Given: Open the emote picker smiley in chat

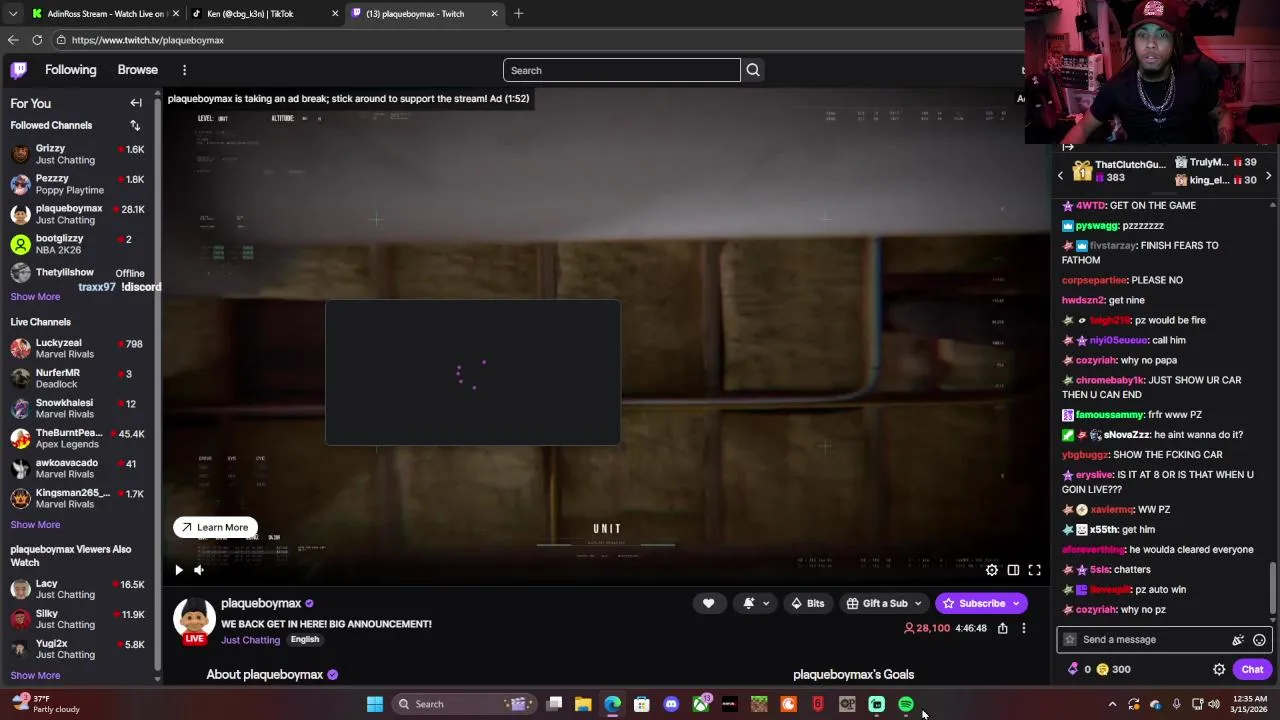Looking at the screenshot, I should click(x=1259, y=640).
